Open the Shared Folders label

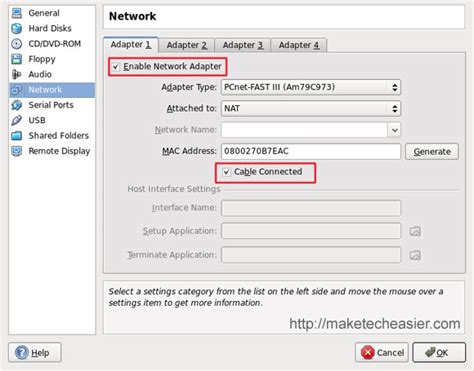tap(59, 136)
